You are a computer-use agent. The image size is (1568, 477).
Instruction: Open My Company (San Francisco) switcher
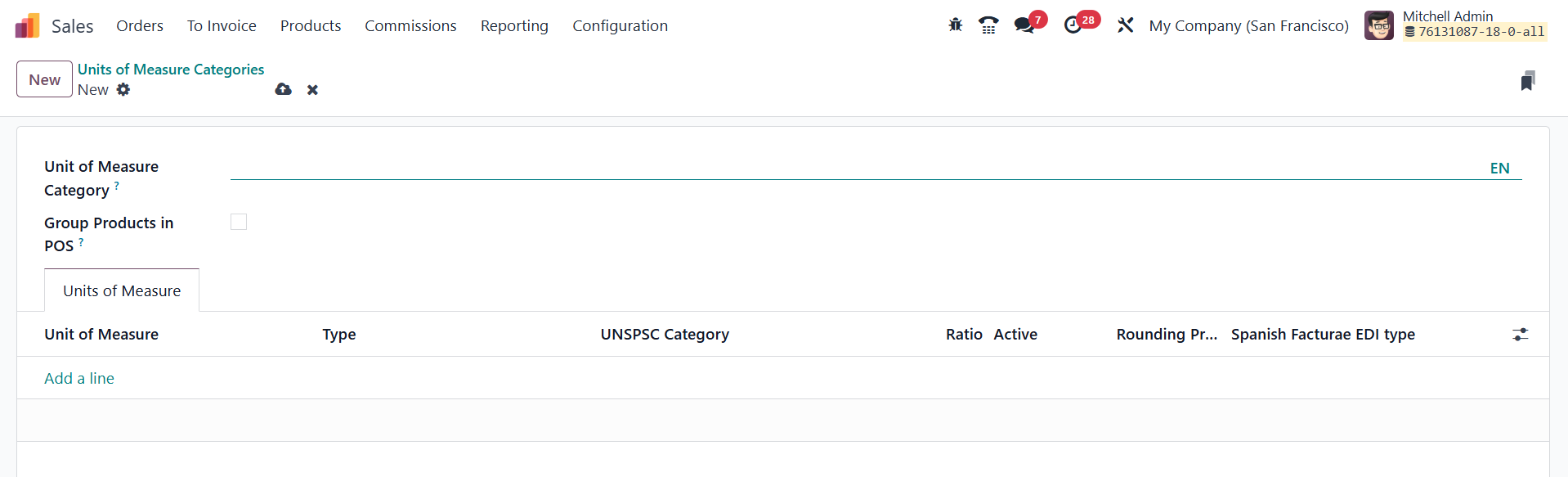pyautogui.click(x=1248, y=26)
